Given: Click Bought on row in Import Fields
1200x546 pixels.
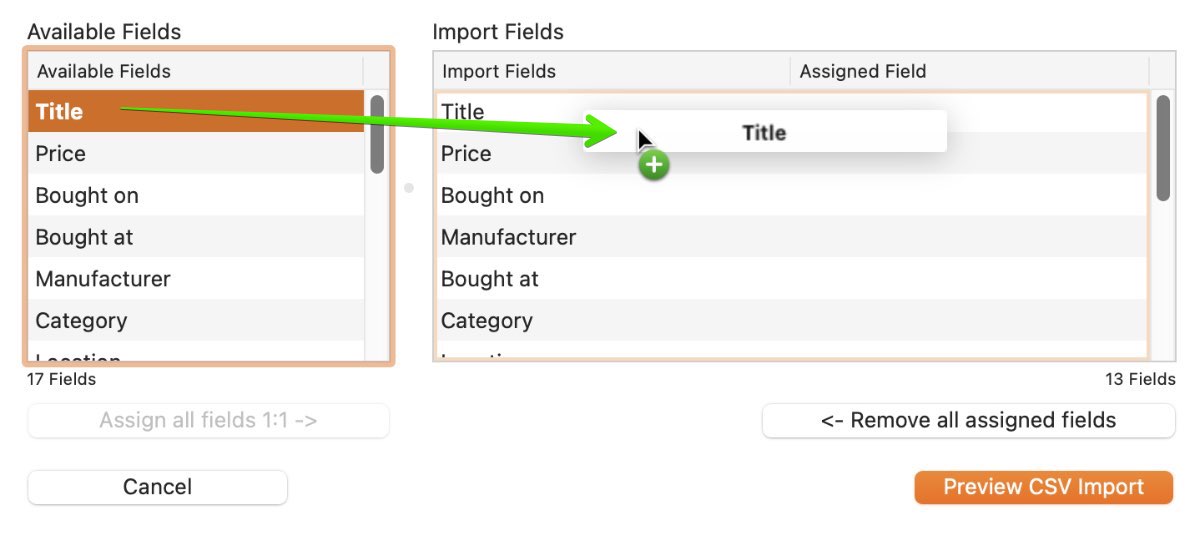Looking at the screenshot, I should pos(791,195).
